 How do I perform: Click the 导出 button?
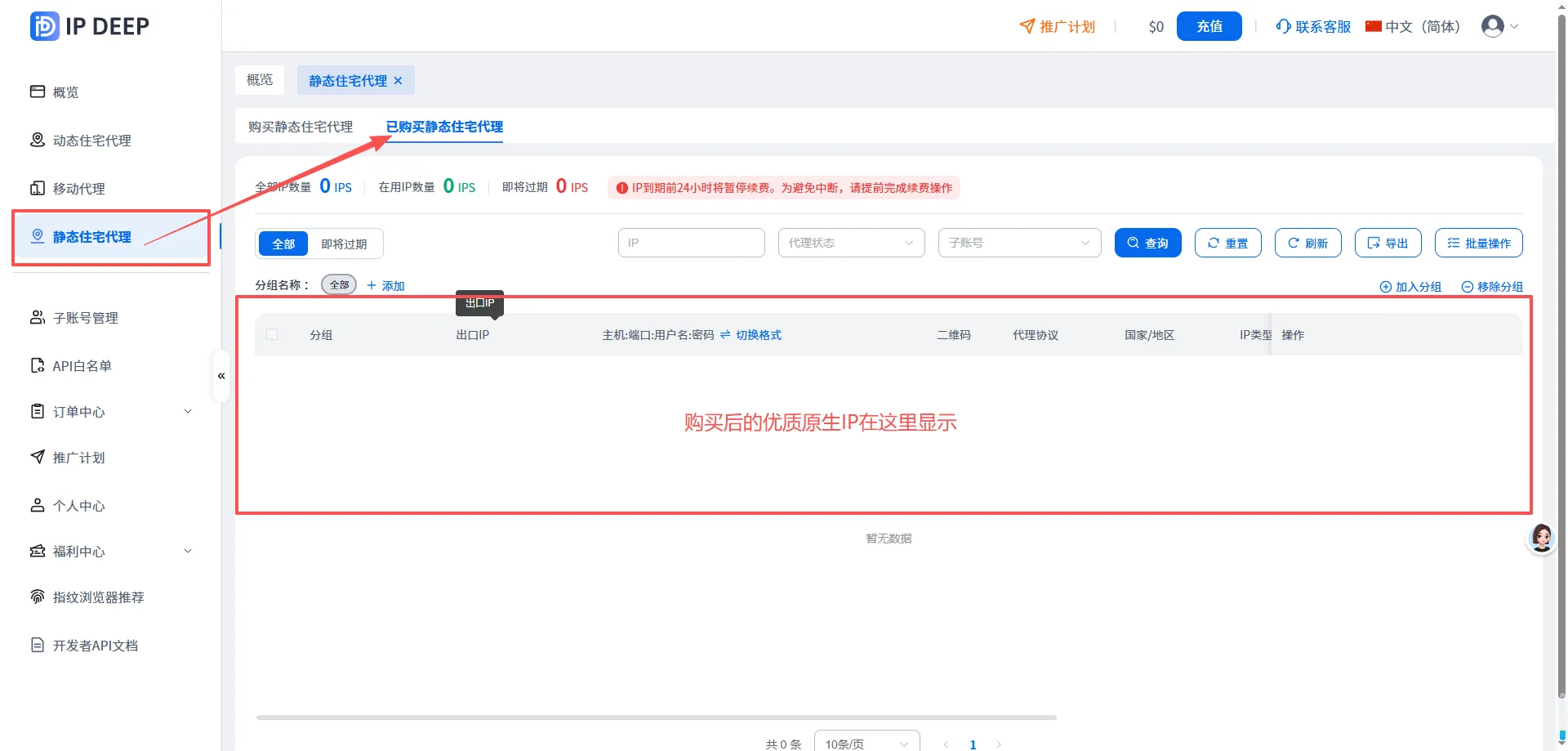tap(1388, 243)
